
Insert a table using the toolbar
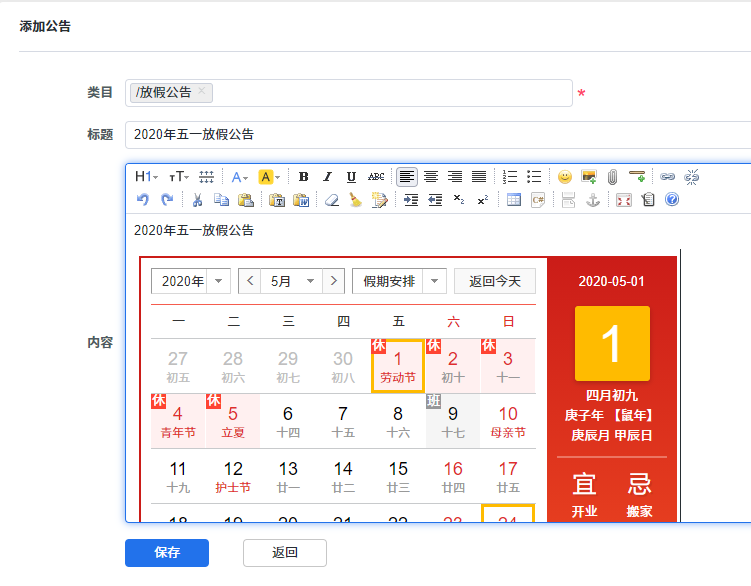point(513,200)
